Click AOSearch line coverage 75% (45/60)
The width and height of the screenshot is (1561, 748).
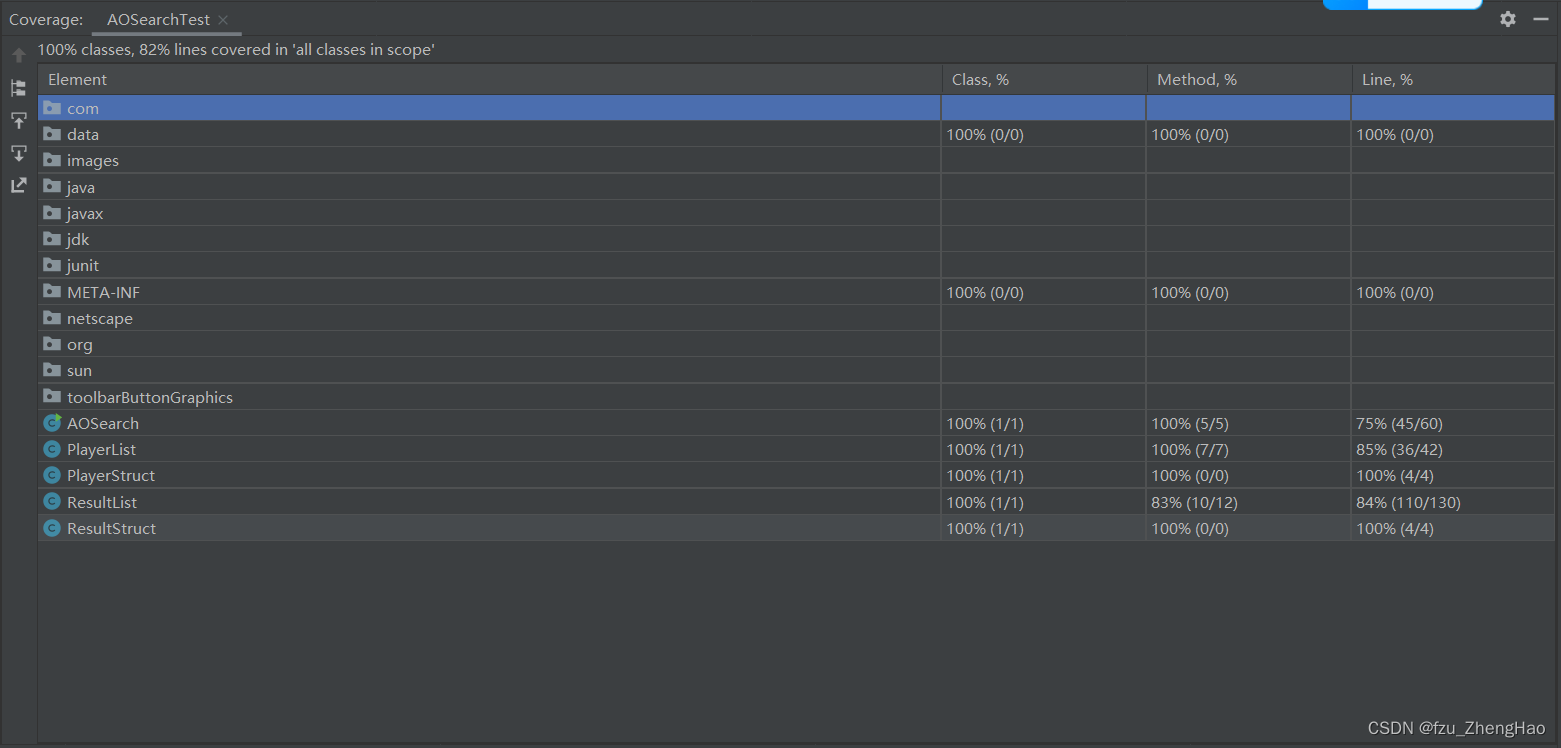click(x=1400, y=423)
